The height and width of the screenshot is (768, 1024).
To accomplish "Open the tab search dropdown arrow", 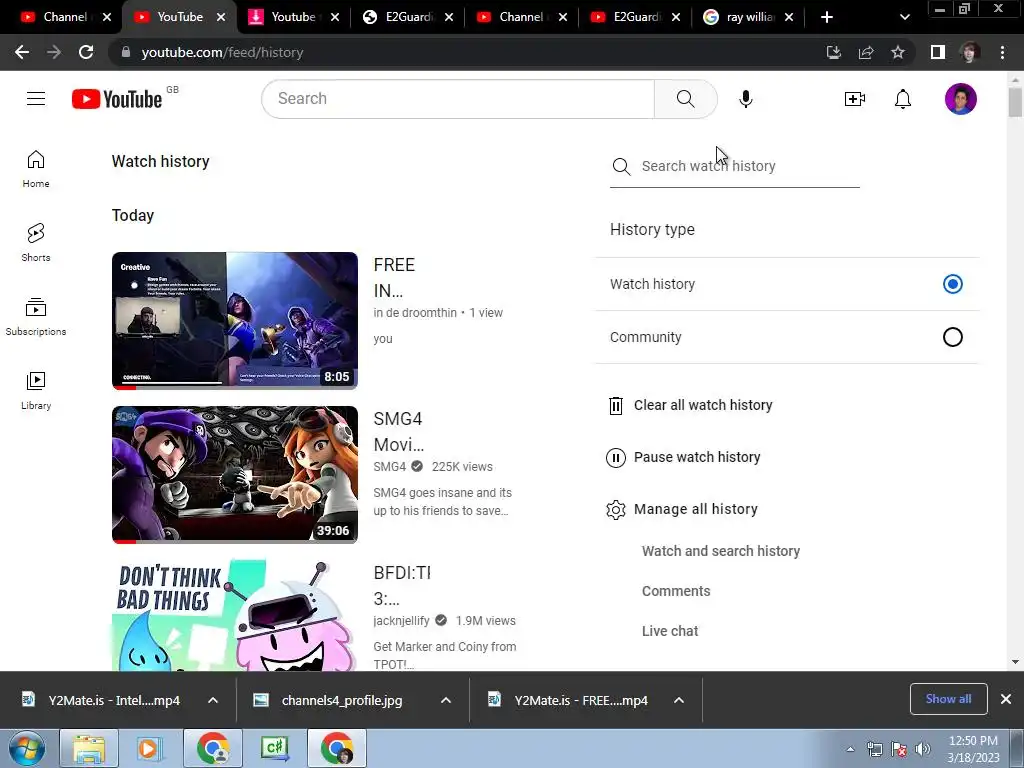I will 904,17.
